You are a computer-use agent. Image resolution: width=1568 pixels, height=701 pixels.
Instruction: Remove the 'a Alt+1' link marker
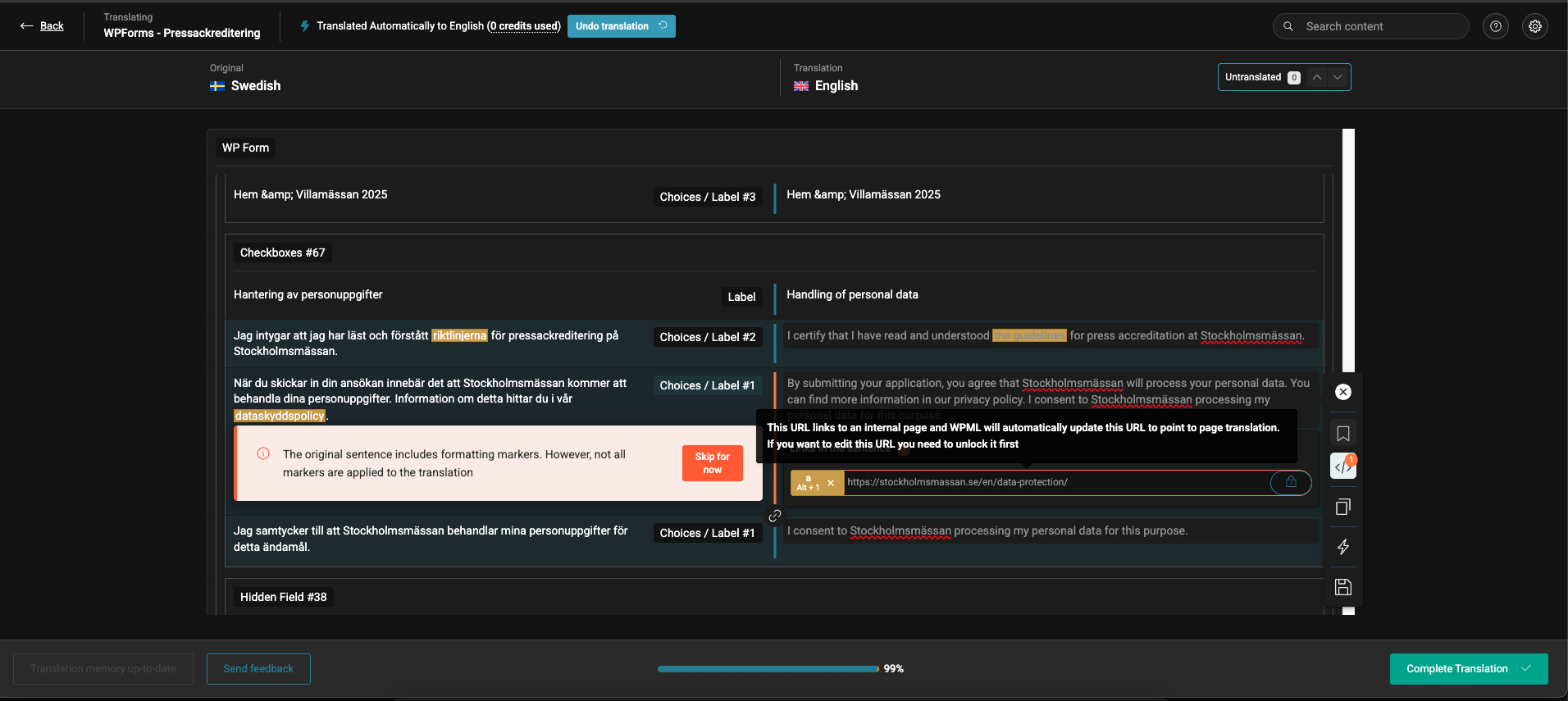(831, 483)
